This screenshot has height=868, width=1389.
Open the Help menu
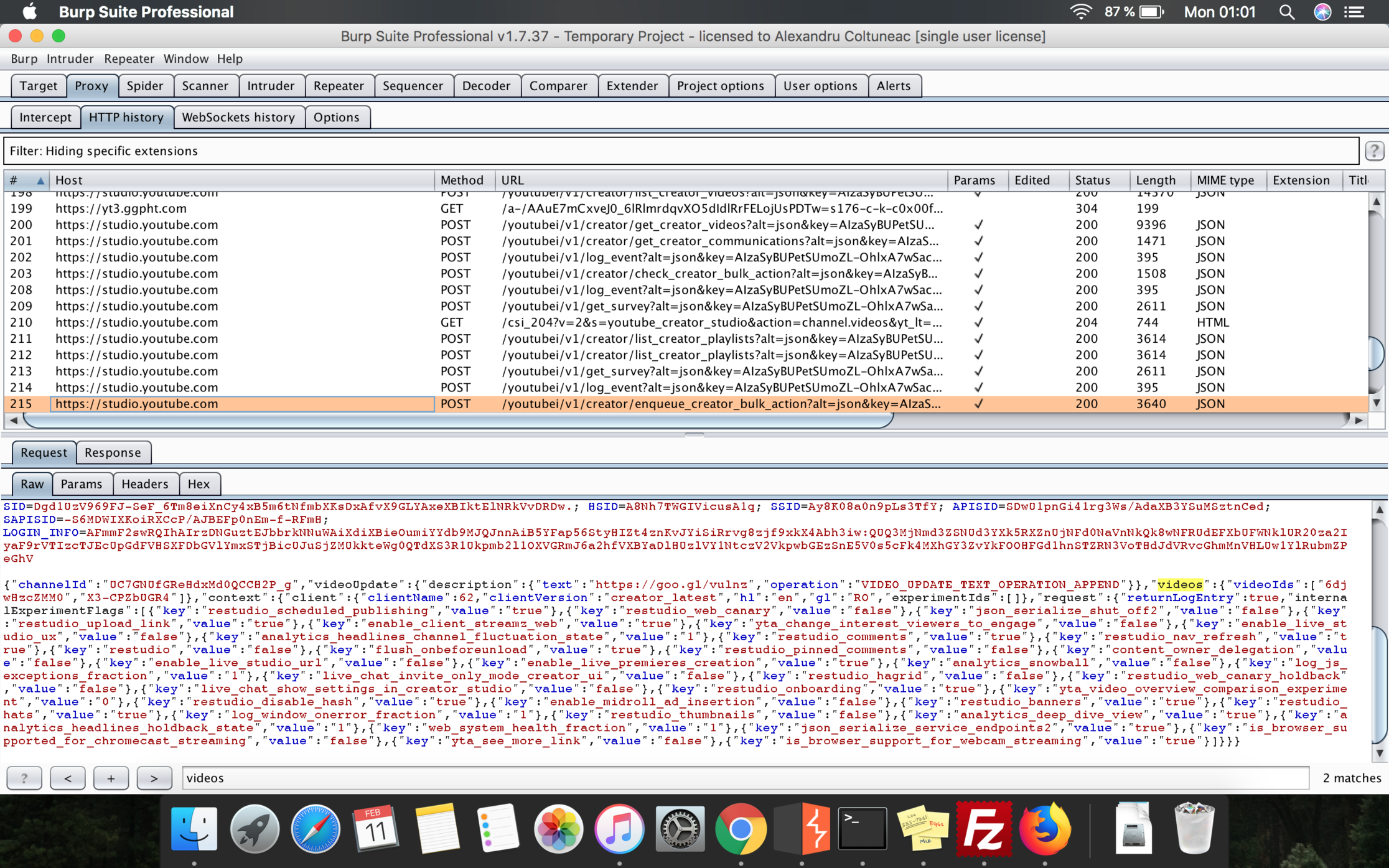click(230, 58)
